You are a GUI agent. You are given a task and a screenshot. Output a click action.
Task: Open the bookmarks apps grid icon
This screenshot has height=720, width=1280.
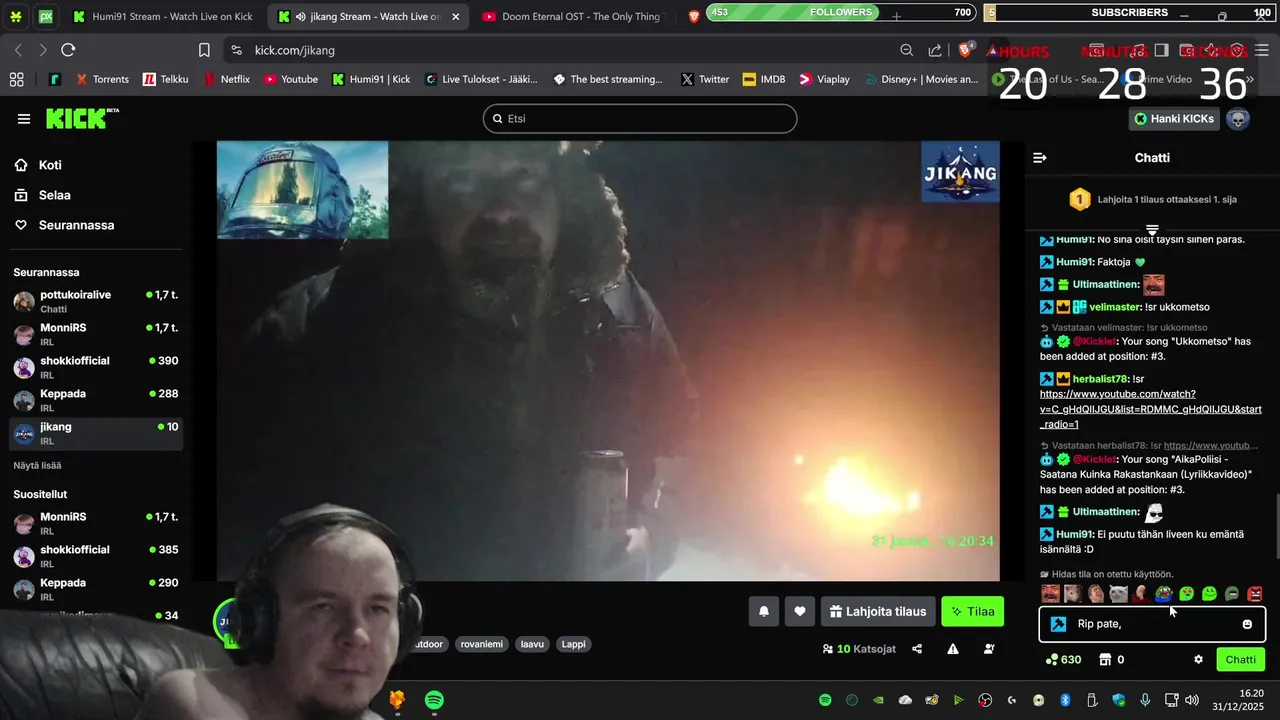(16, 79)
